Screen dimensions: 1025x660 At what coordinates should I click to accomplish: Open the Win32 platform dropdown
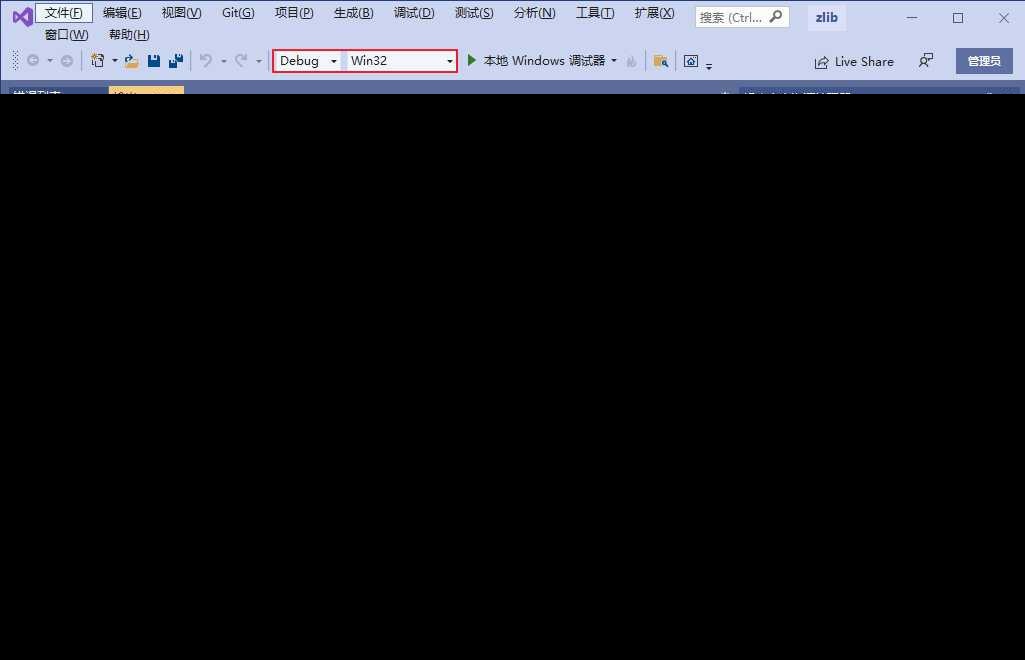pos(449,61)
